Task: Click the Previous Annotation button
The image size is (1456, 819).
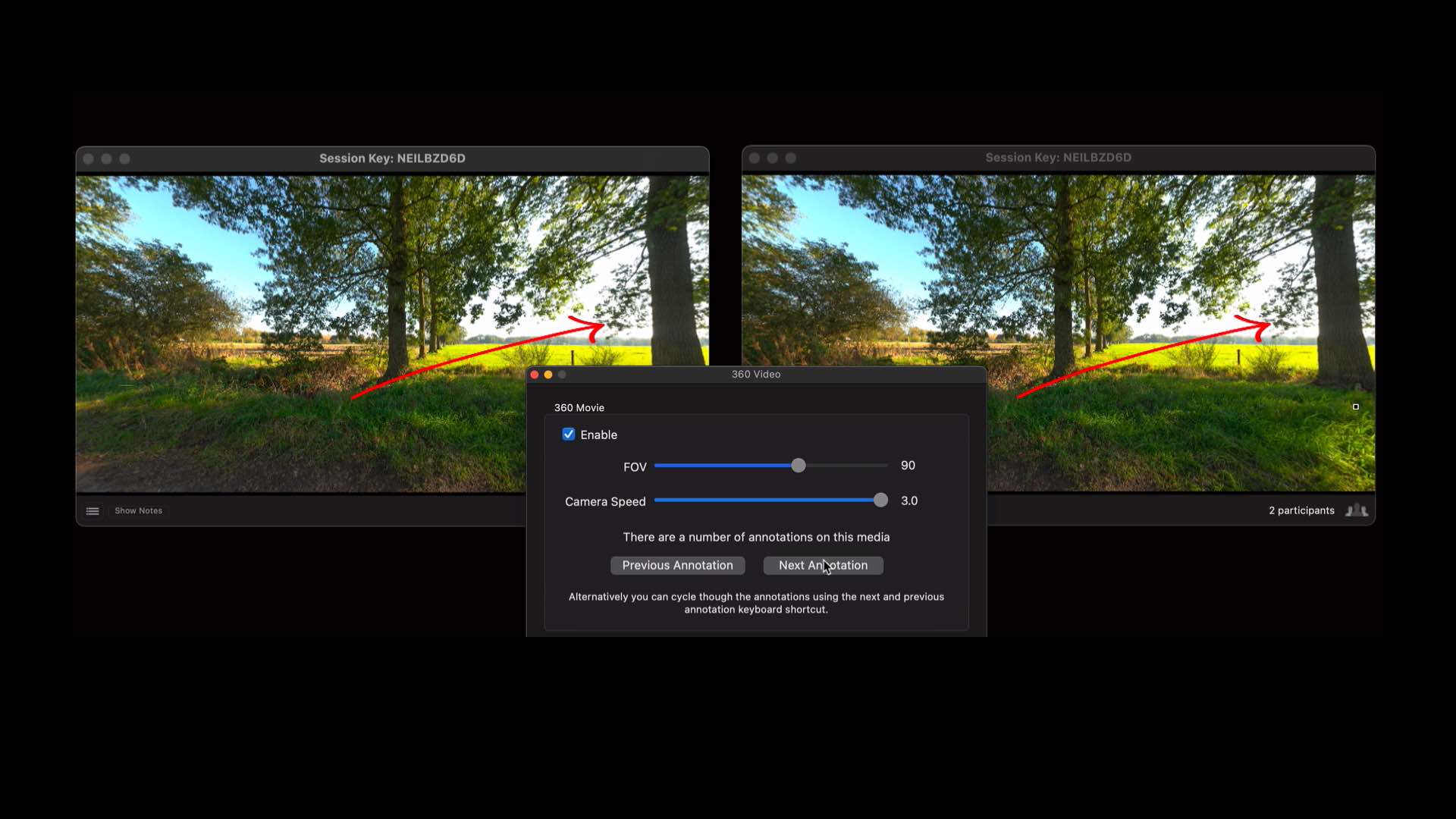Action: pyautogui.click(x=678, y=566)
